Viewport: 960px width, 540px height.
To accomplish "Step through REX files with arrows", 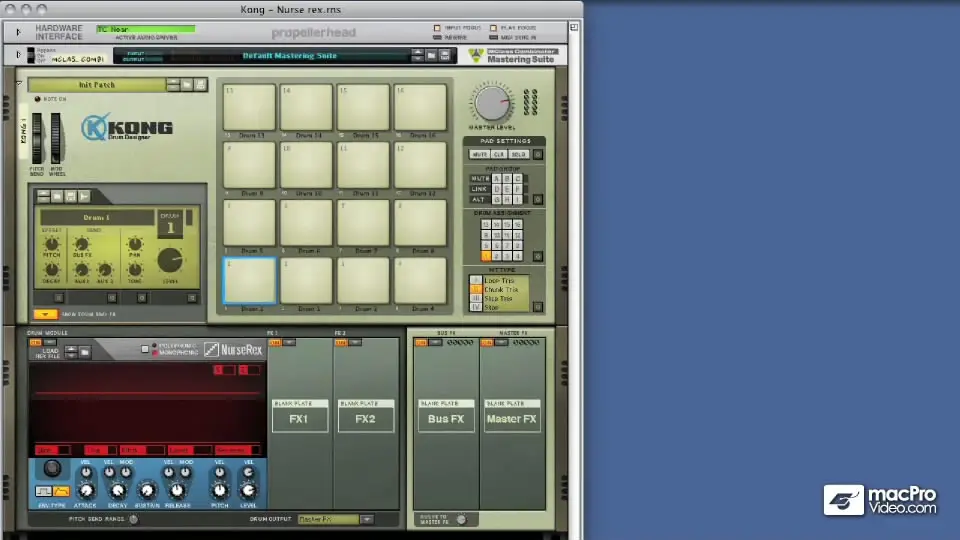I will (x=71, y=351).
